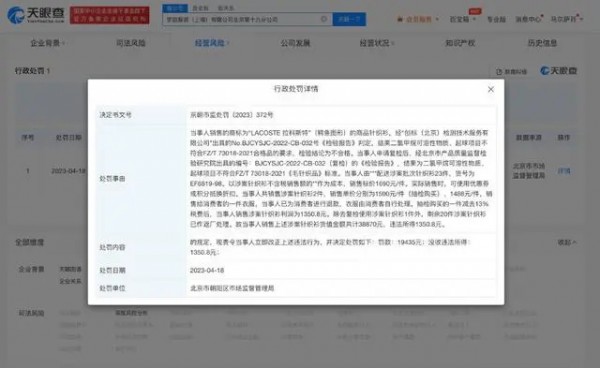This screenshot has height=368, width=600.
Task: Click the 详情 link in penalty row 1
Action: [x=564, y=171]
